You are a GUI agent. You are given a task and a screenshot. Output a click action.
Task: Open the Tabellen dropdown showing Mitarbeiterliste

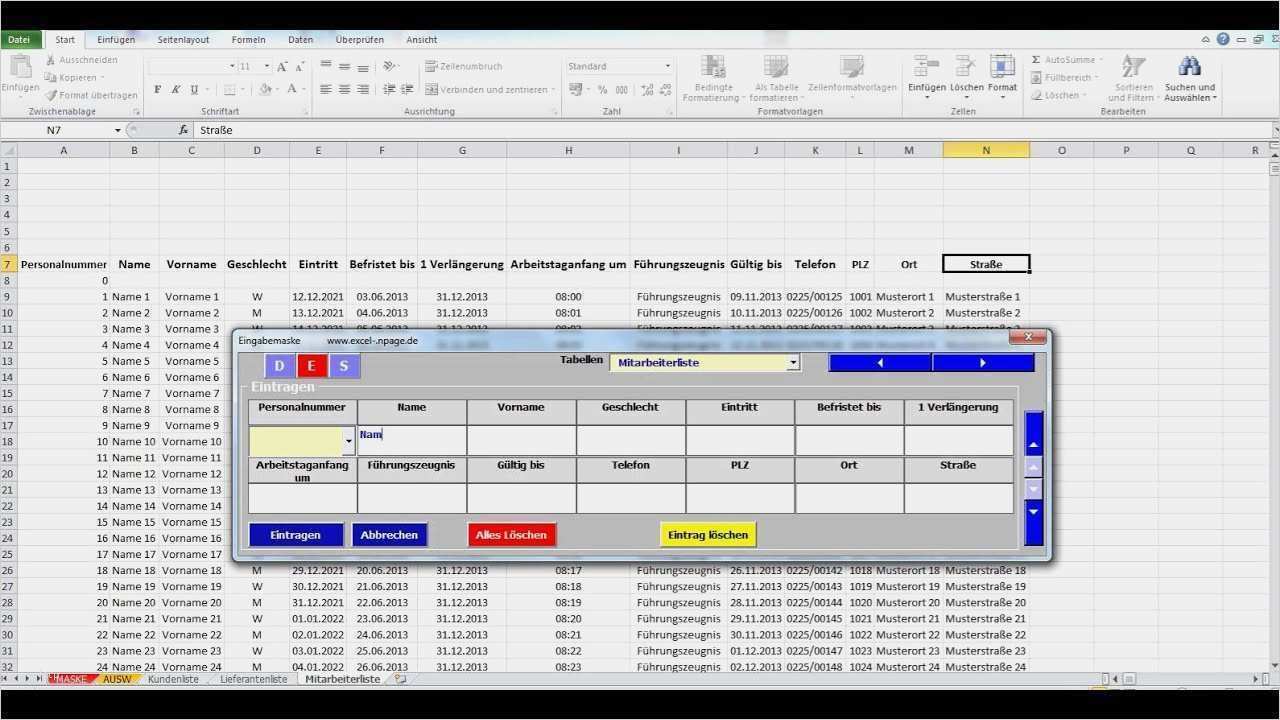click(793, 363)
